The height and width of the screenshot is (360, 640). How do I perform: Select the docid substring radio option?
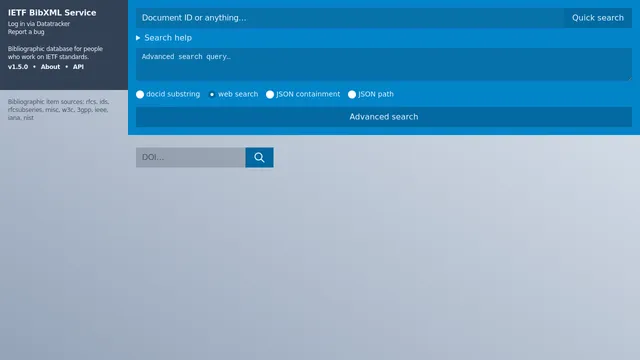coord(140,94)
